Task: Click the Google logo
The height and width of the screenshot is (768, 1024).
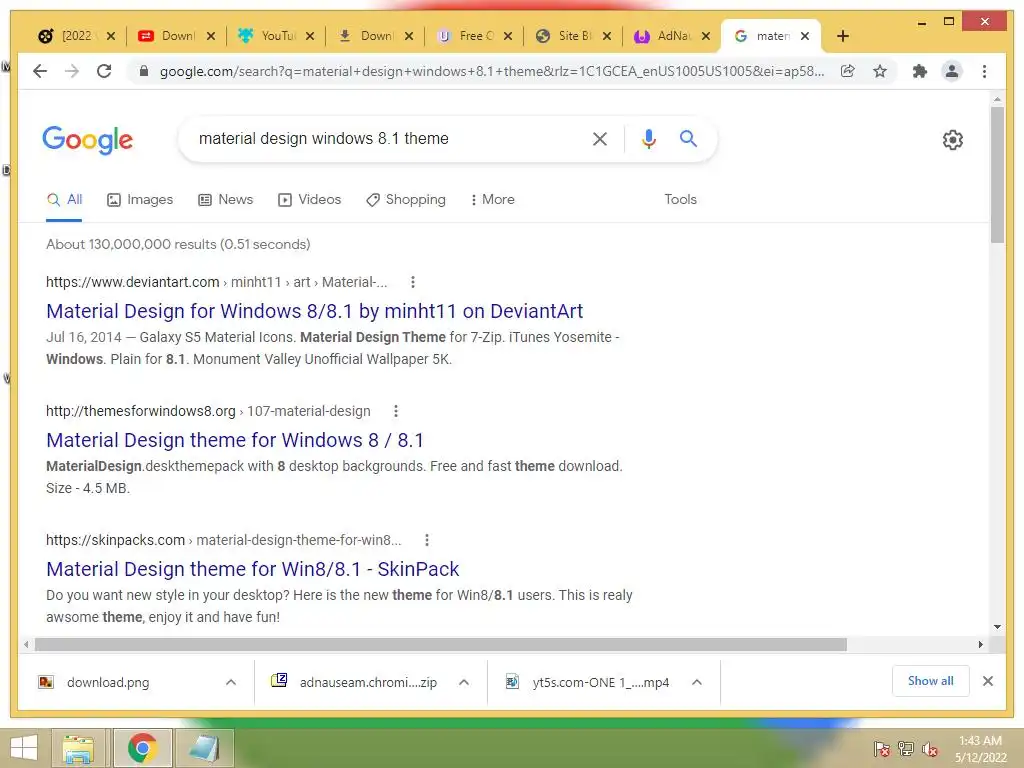Action: pos(88,140)
